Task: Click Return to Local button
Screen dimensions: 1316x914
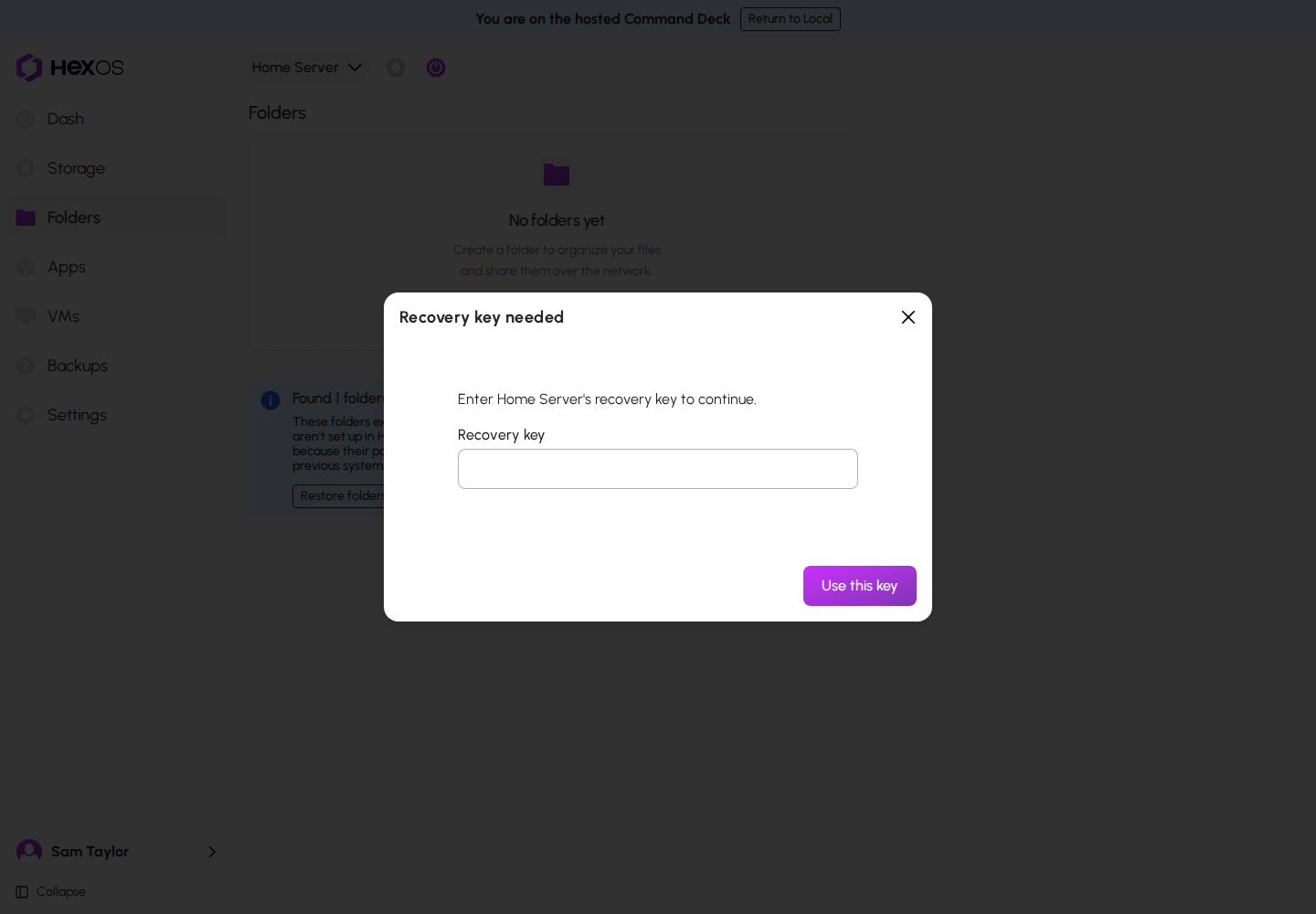Action: coord(791,19)
